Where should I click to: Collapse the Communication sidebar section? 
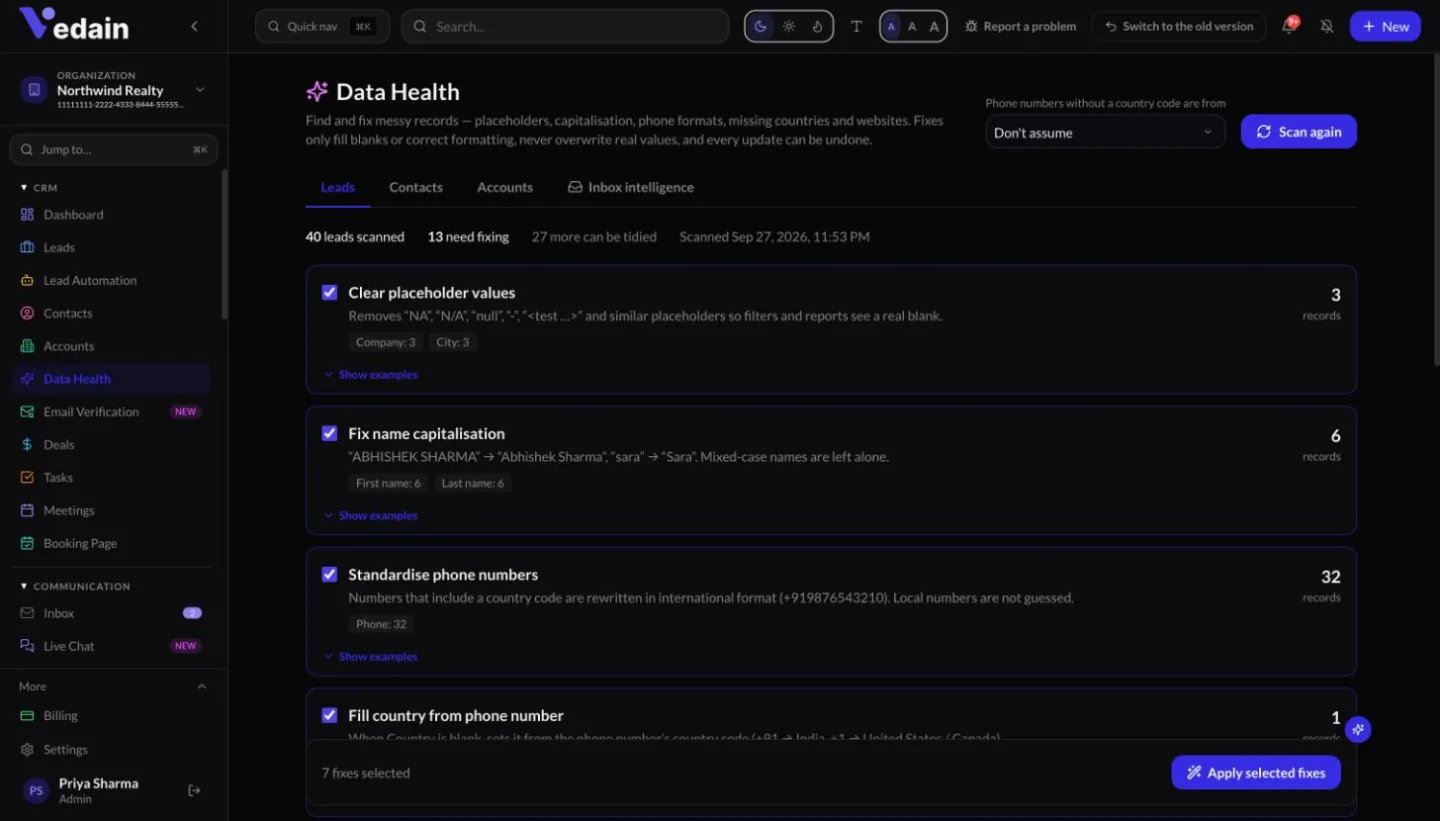[x=75, y=586]
